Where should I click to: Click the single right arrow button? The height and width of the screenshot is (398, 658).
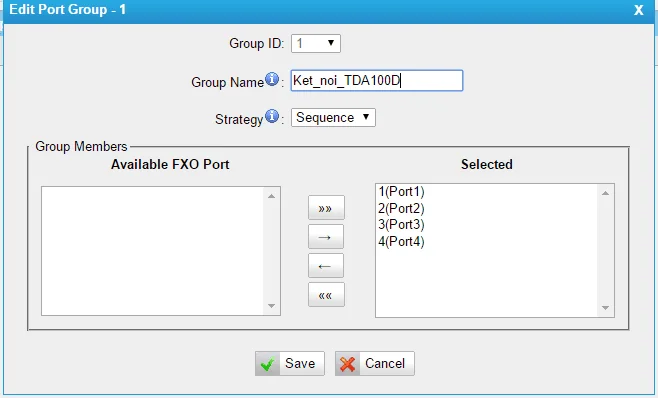pos(326,236)
